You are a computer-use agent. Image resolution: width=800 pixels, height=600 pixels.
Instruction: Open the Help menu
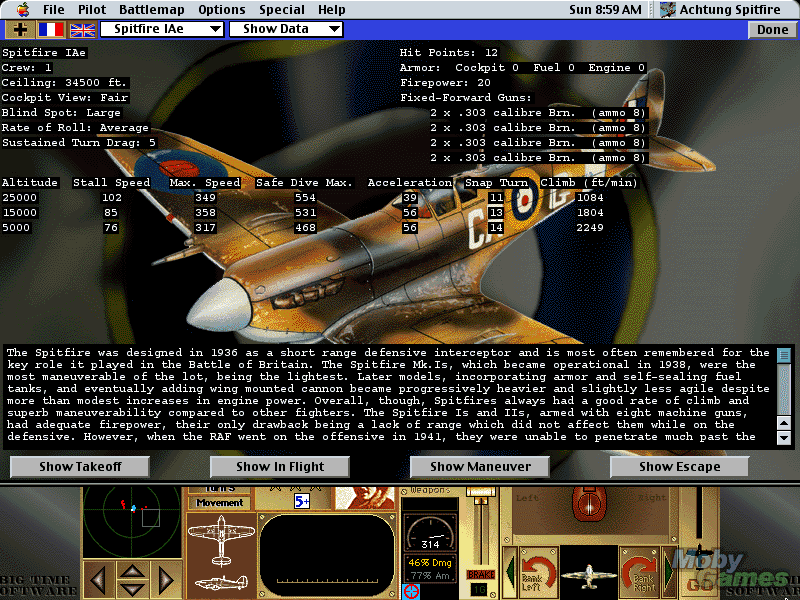pyautogui.click(x=332, y=10)
